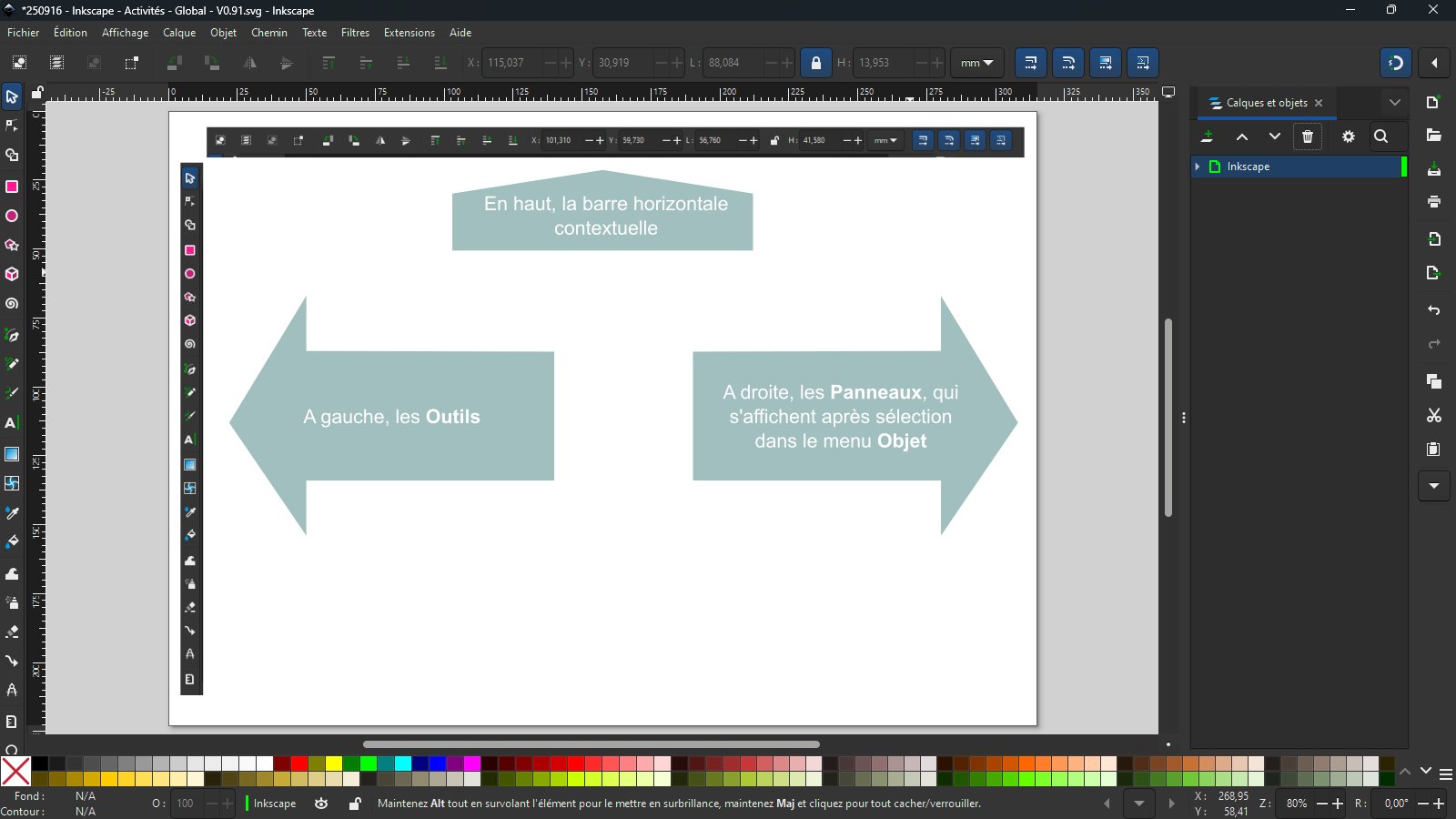Toggle the layer lock in status bar
The height and width of the screenshot is (819, 1456).
pyautogui.click(x=355, y=804)
